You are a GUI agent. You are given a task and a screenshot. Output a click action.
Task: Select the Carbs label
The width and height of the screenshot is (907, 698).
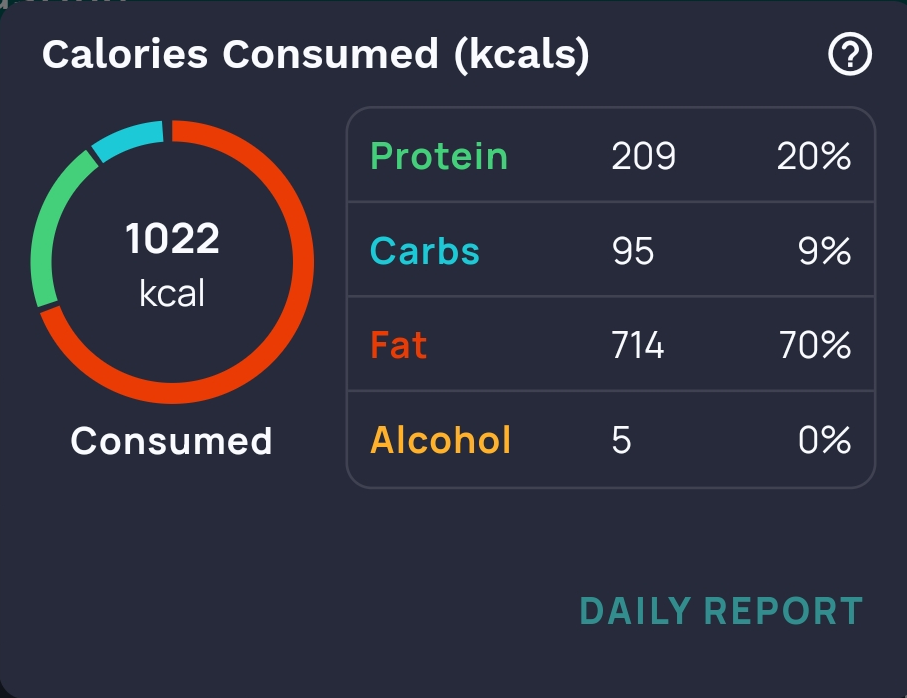click(425, 251)
